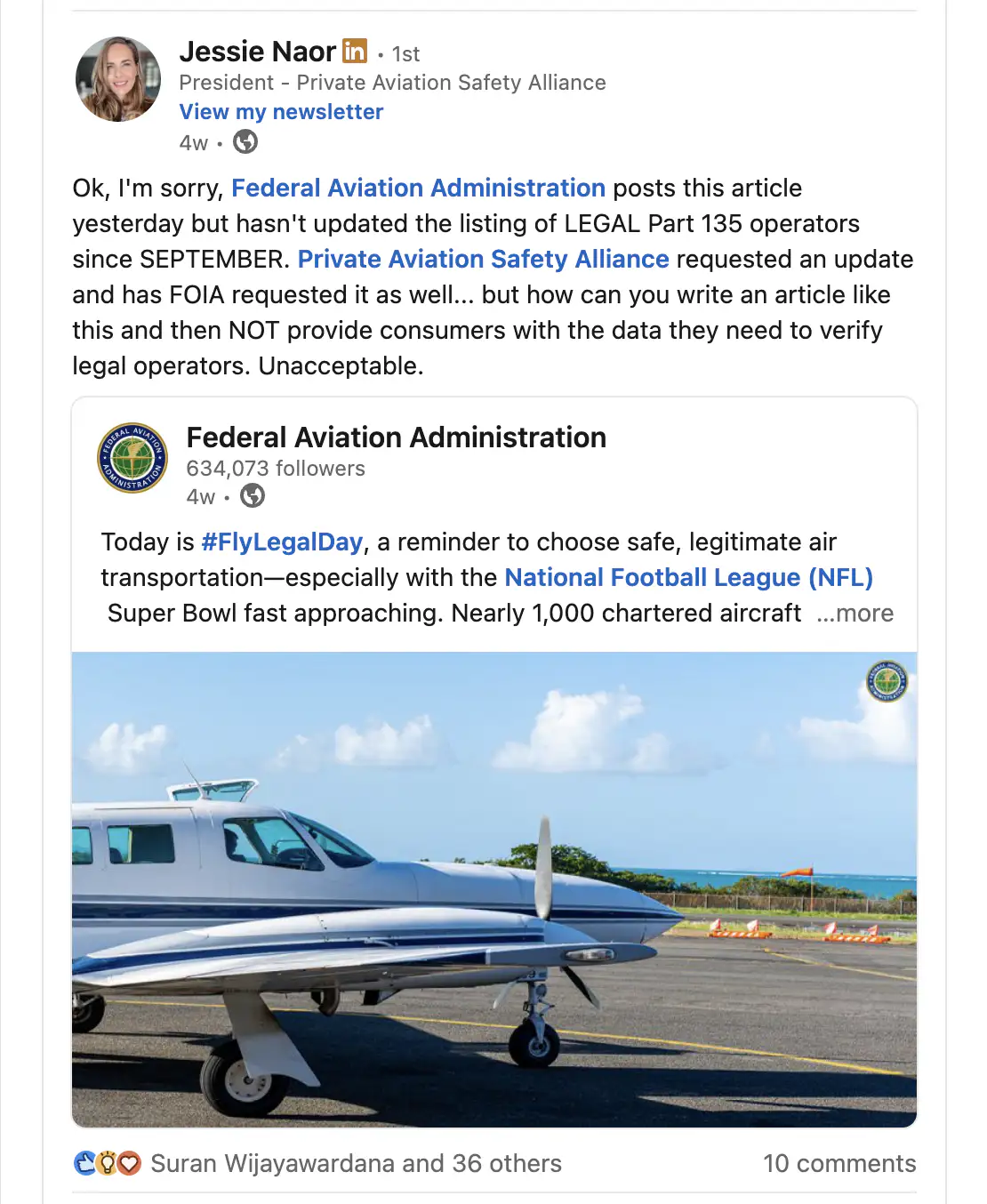987x1204 pixels.
Task: Click the like thumbs-up reaction icon
Action: tap(83, 1162)
